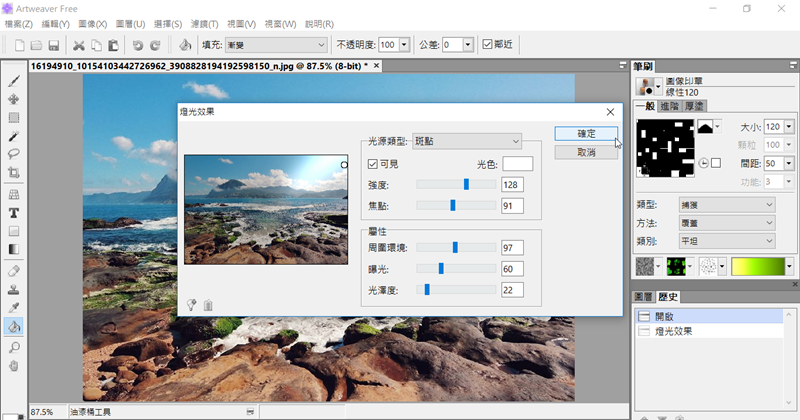Pick the Zoom magnifier tool
Viewport: 800px width, 420px height.
14,346
